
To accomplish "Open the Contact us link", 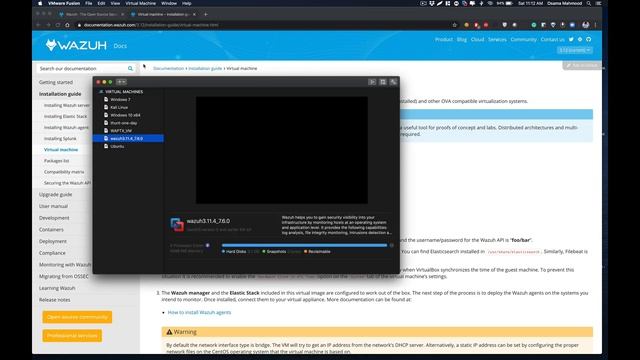I will click(x=552, y=40).
